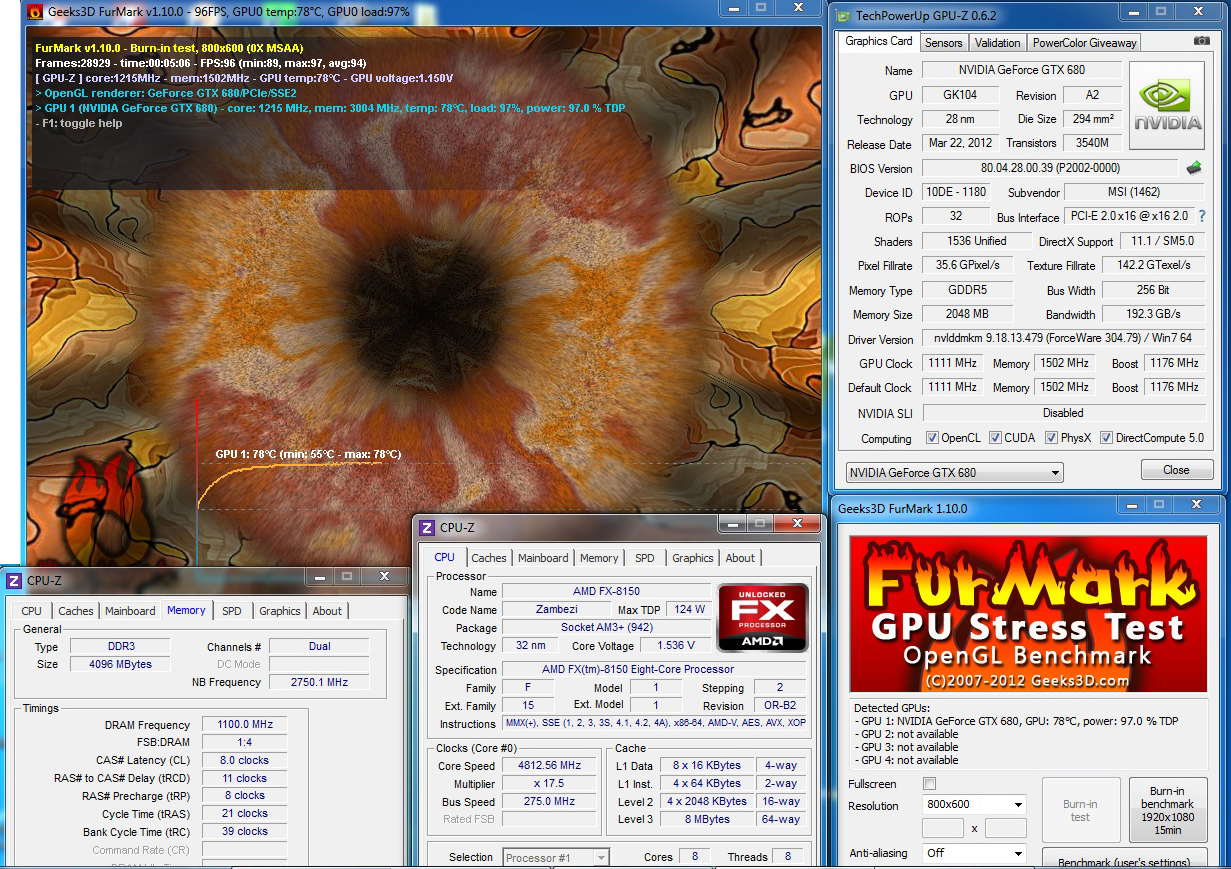Click the Core Voltage 1.536 V value
Viewport: 1231px width, 869px height.
coord(675,646)
